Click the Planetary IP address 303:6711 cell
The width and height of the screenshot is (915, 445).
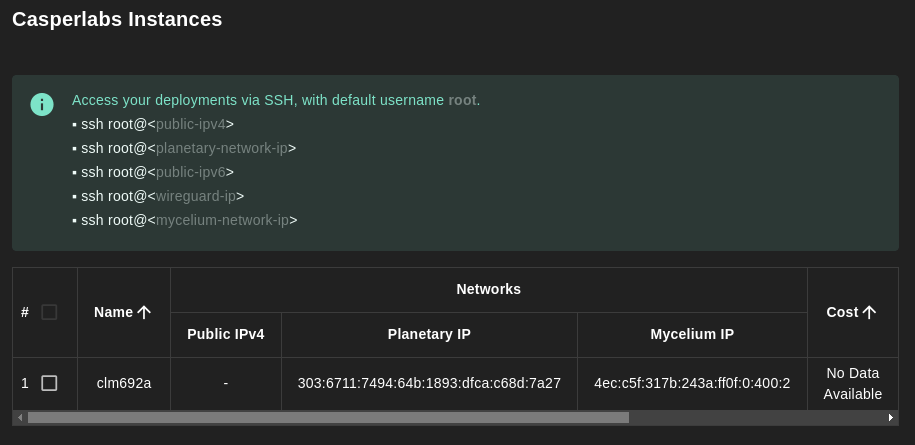pyautogui.click(x=429, y=383)
